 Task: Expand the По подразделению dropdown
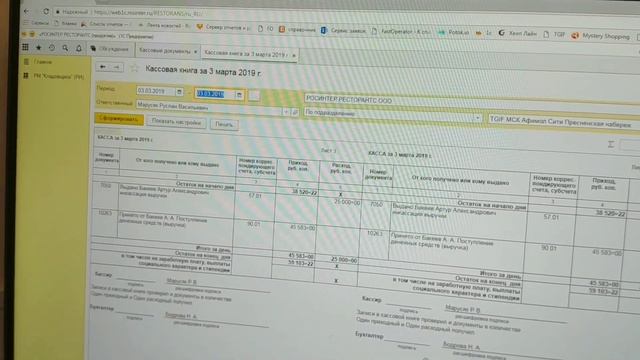click(478, 118)
